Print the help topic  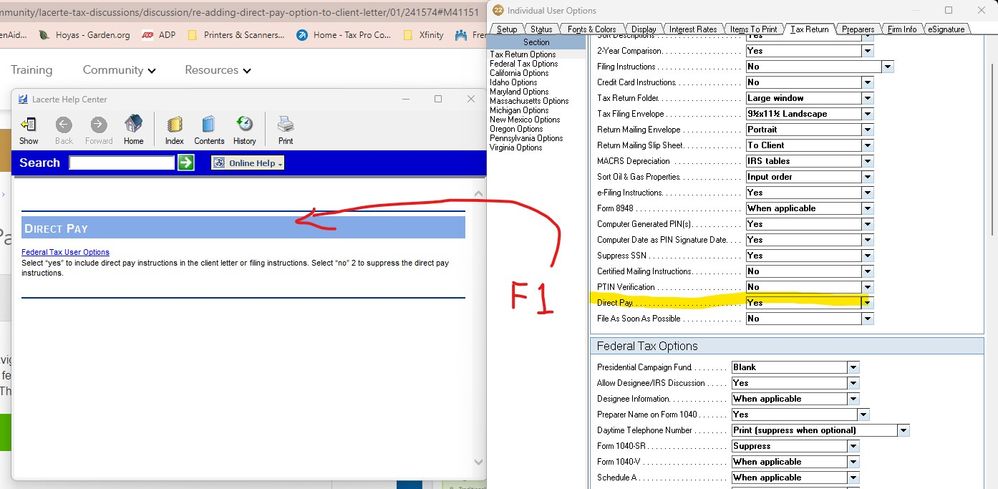285,129
